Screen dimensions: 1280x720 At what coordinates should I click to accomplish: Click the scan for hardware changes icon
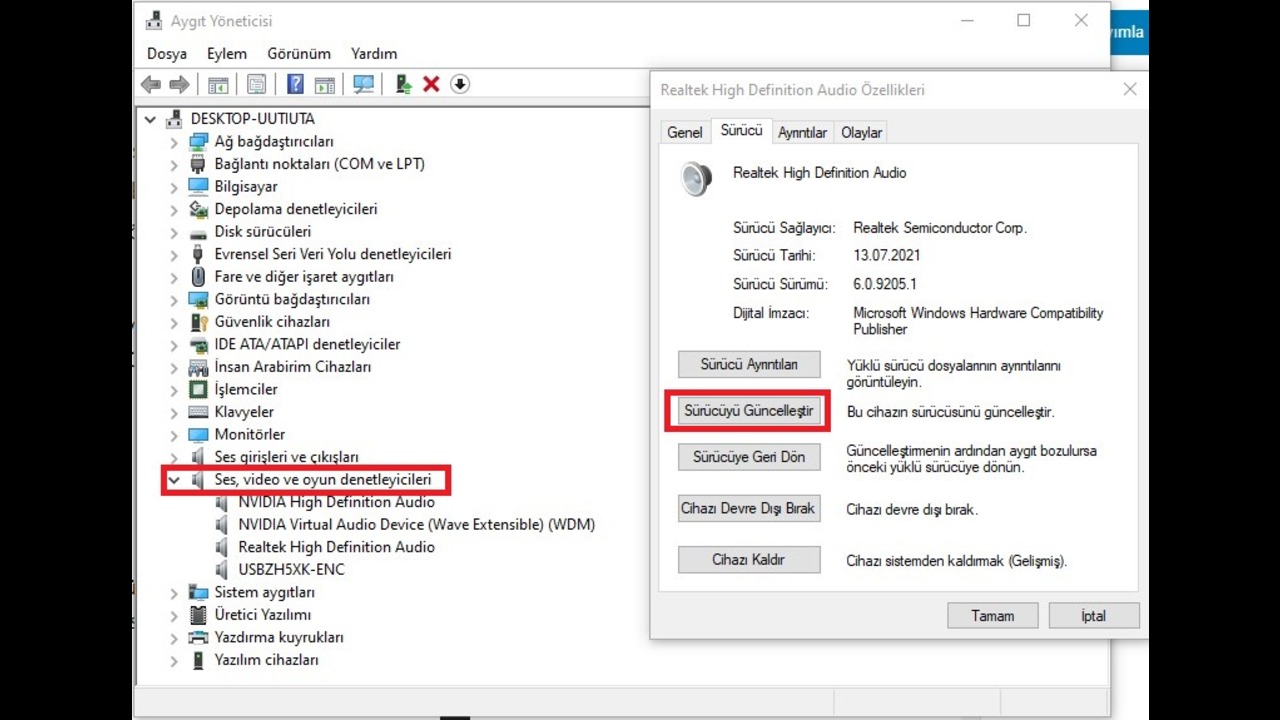click(x=364, y=85)
